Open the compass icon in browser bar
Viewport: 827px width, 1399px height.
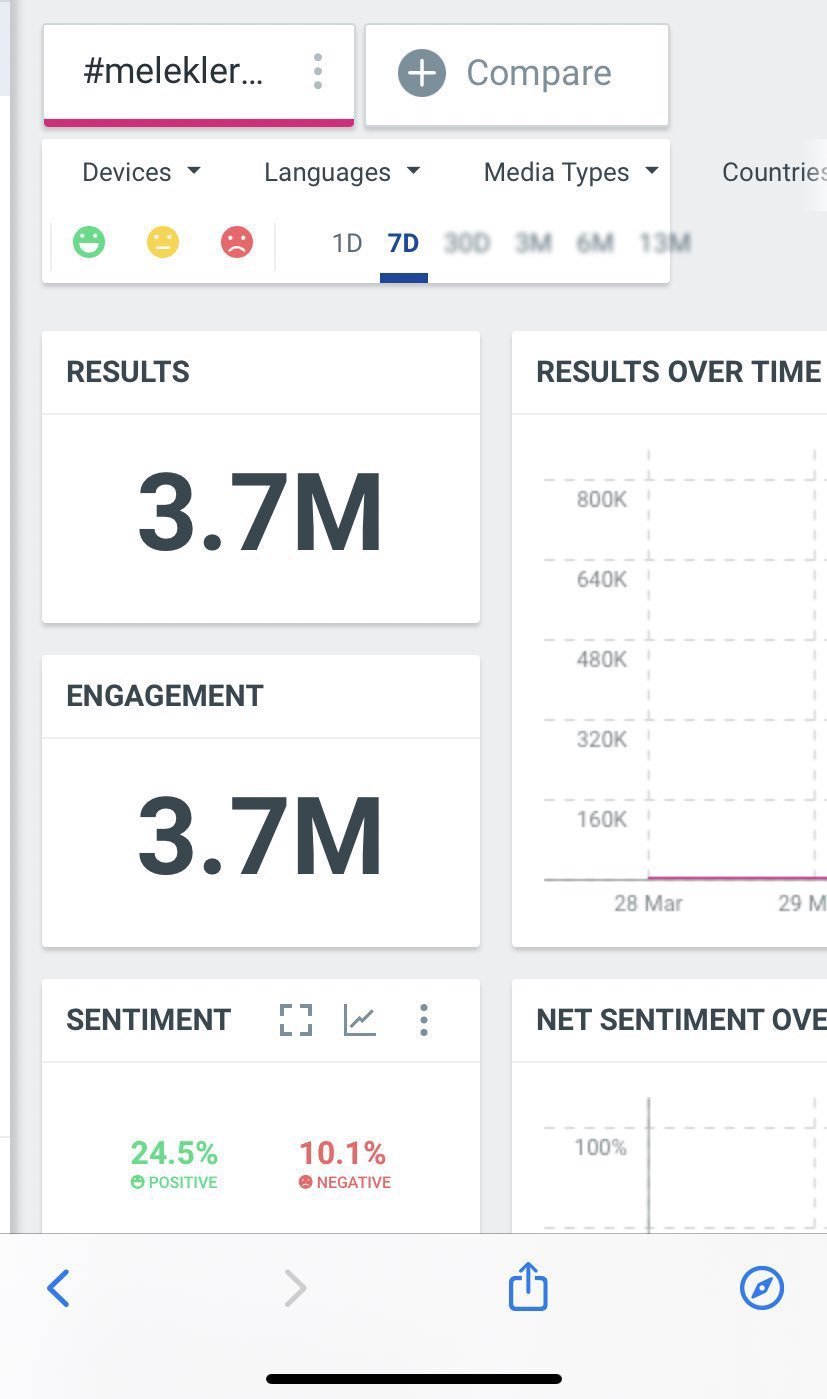pos(761,1288)
